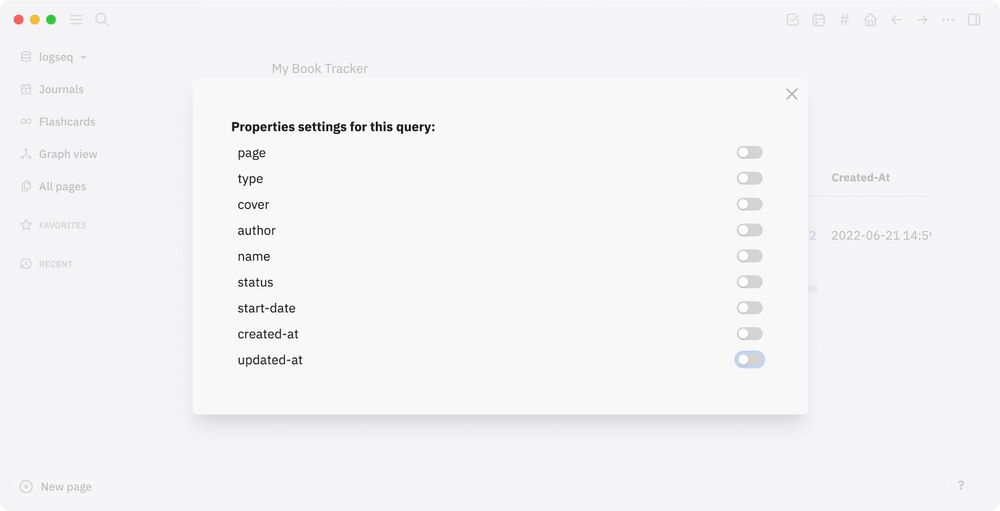Open Flashcards from the sidebar

tap(66, 122)
